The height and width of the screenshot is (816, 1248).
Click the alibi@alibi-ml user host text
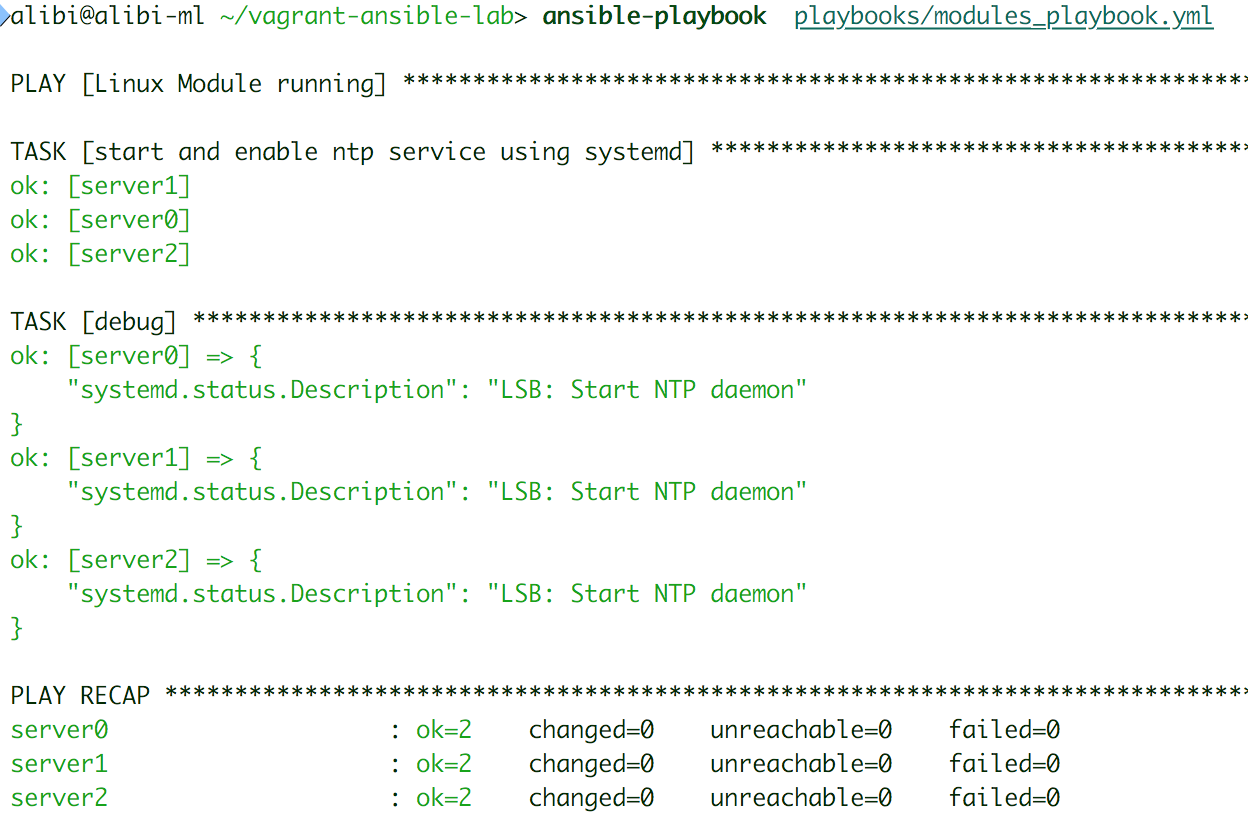tap(108, 17)
